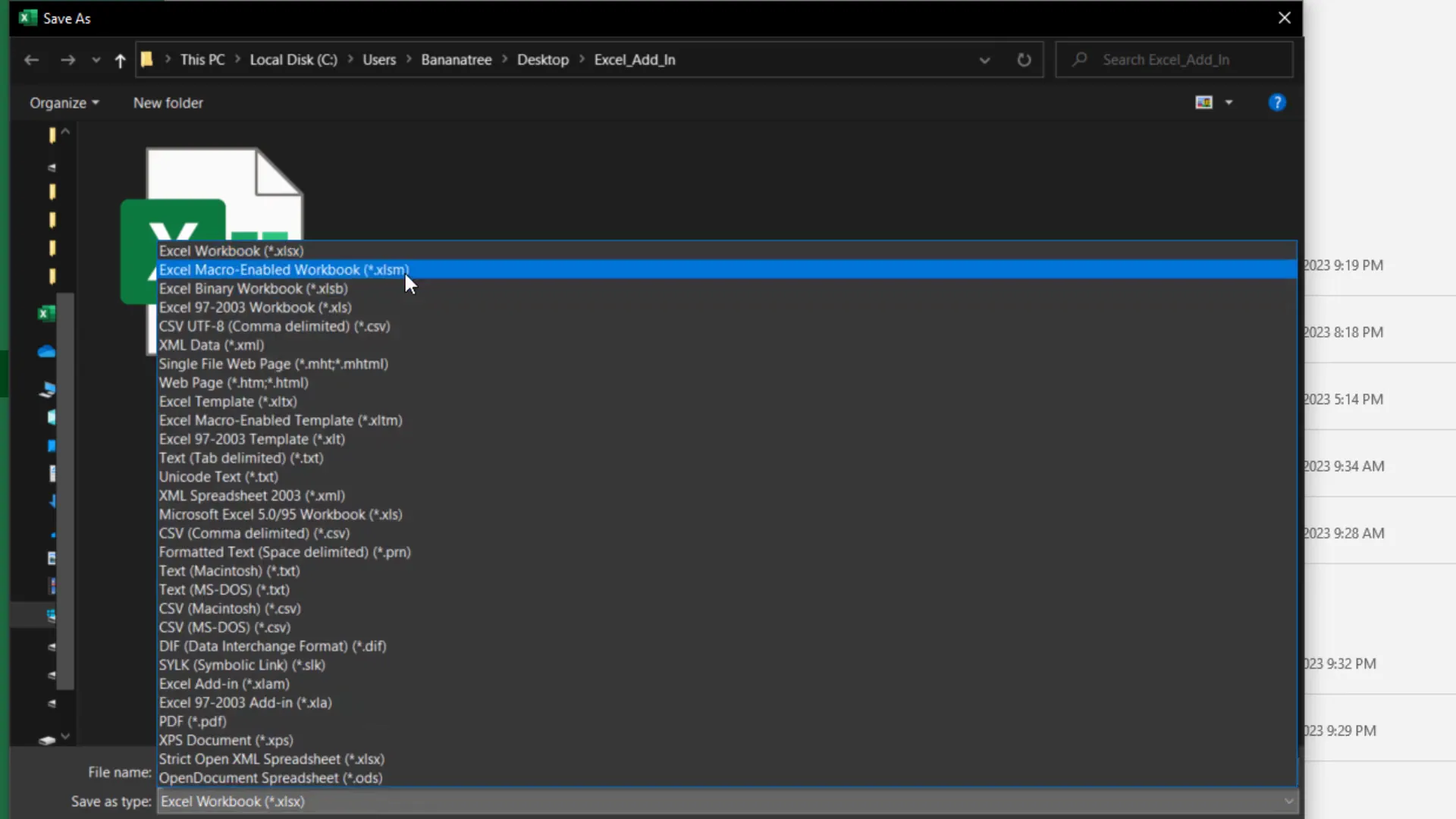Image resolution: width=1456 pixels, height=819 pixels.
Task: Click the back navigation arrow
Action: pos(31,60)
